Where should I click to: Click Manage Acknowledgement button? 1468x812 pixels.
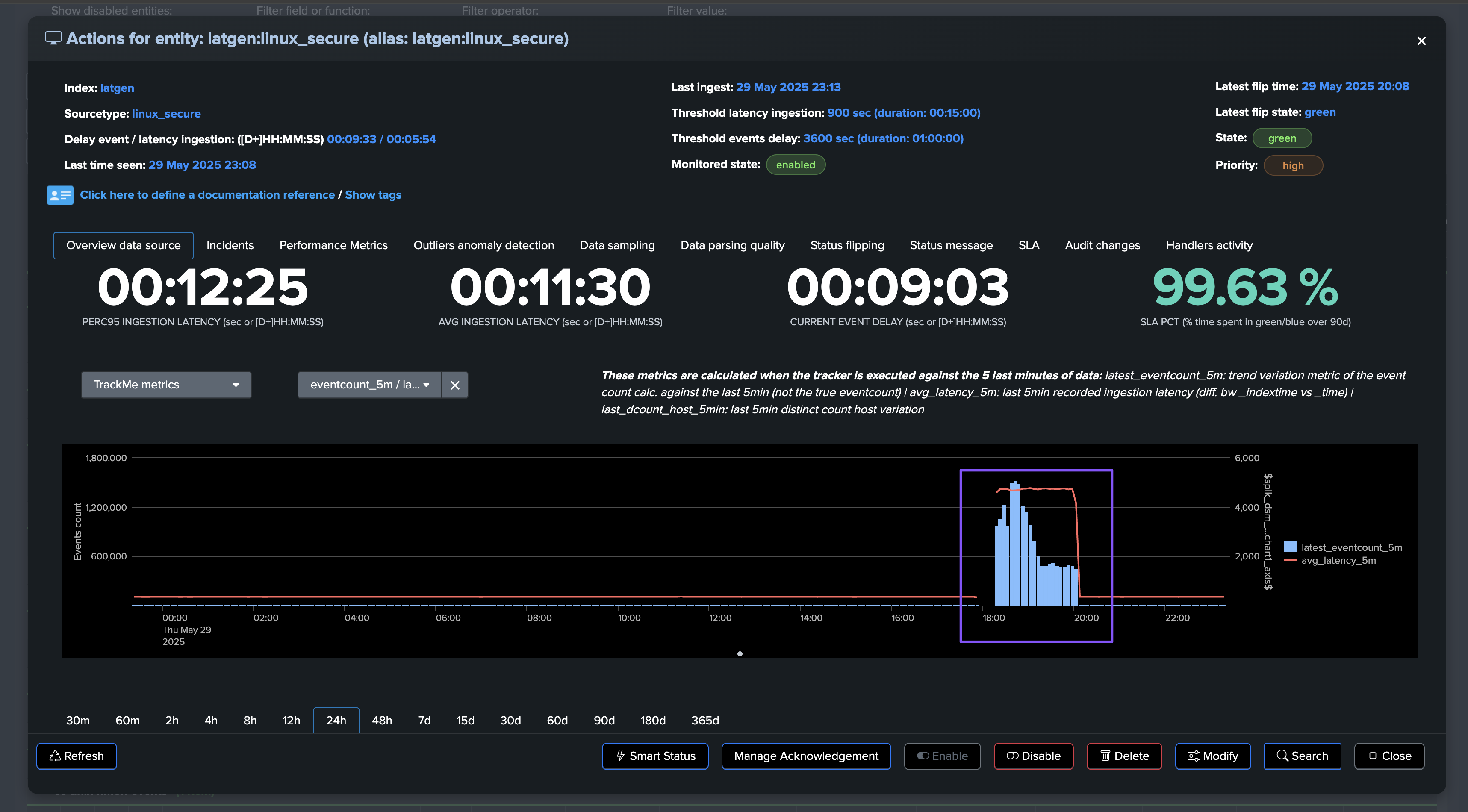click(806, 756)
